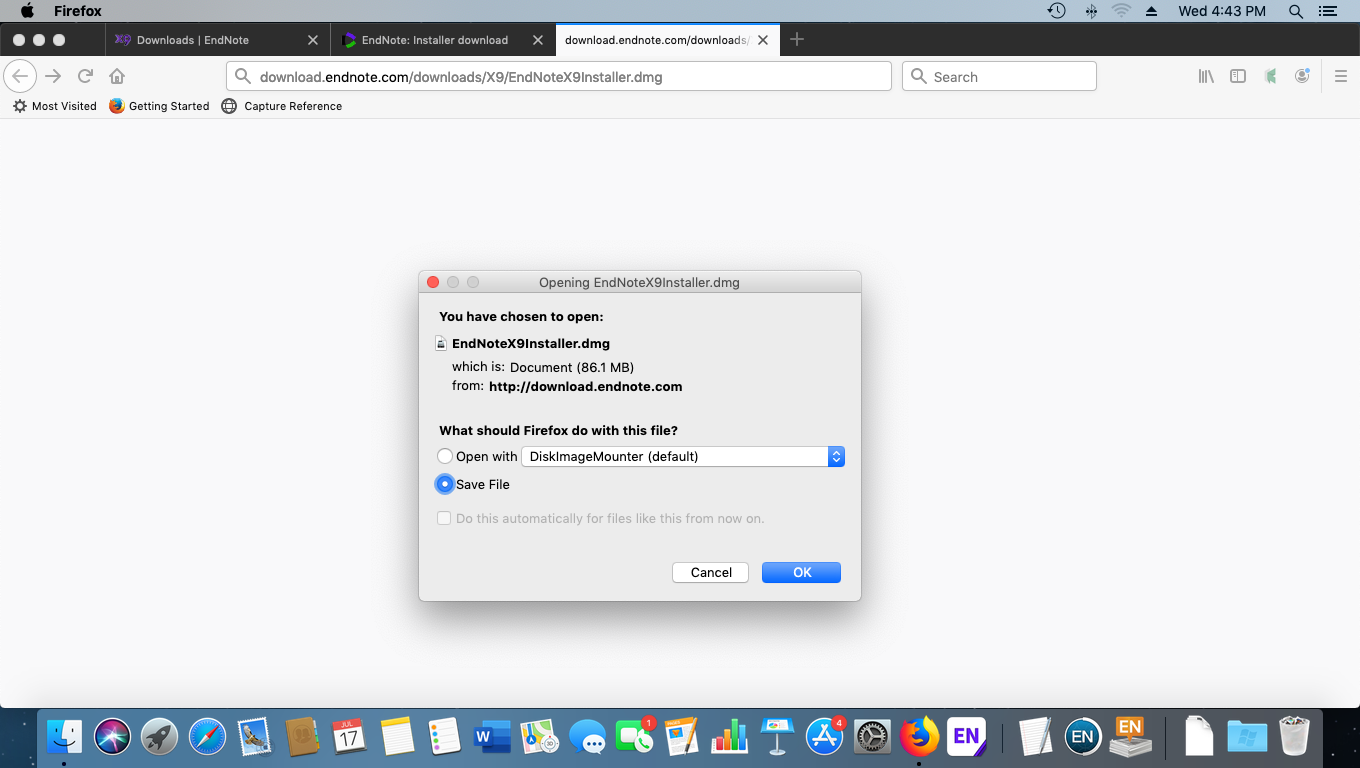Open the Apple menu
The height and width of the screenshot is (768, 1360).
coord(27,11)
